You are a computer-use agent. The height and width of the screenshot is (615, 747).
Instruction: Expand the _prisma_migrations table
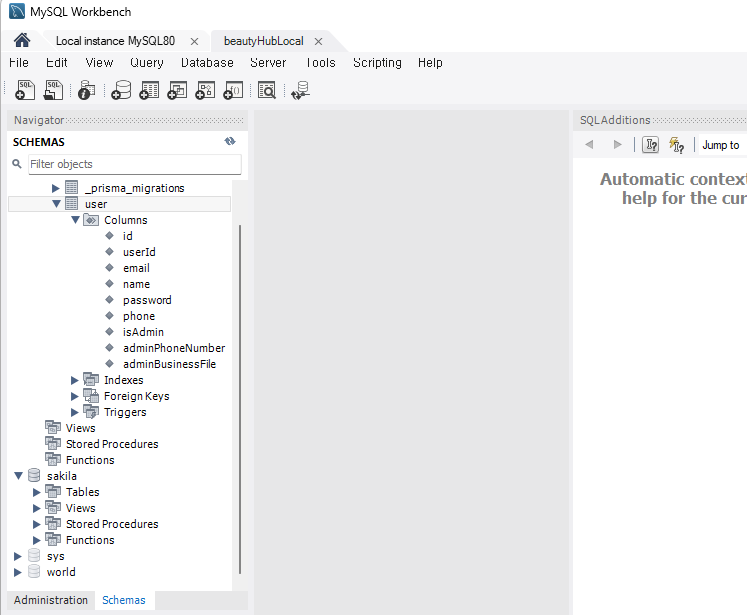tap(56, 188)
